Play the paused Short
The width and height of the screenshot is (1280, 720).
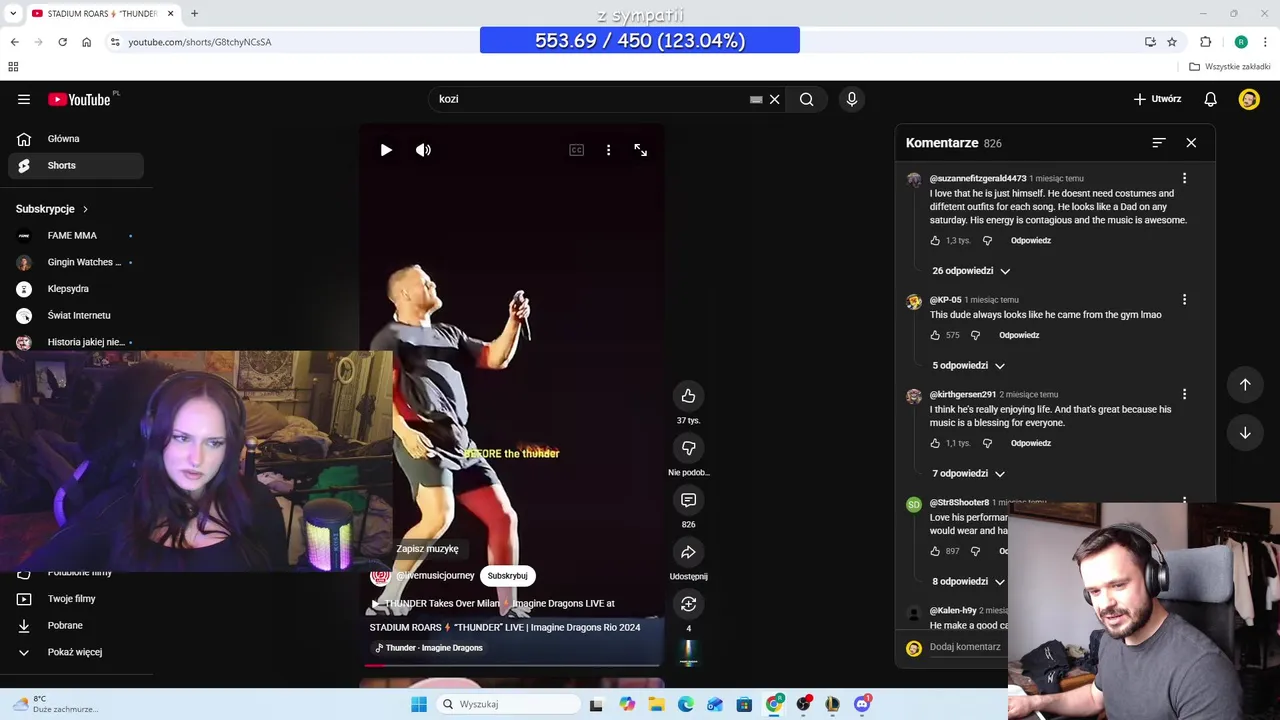(386, 150)
